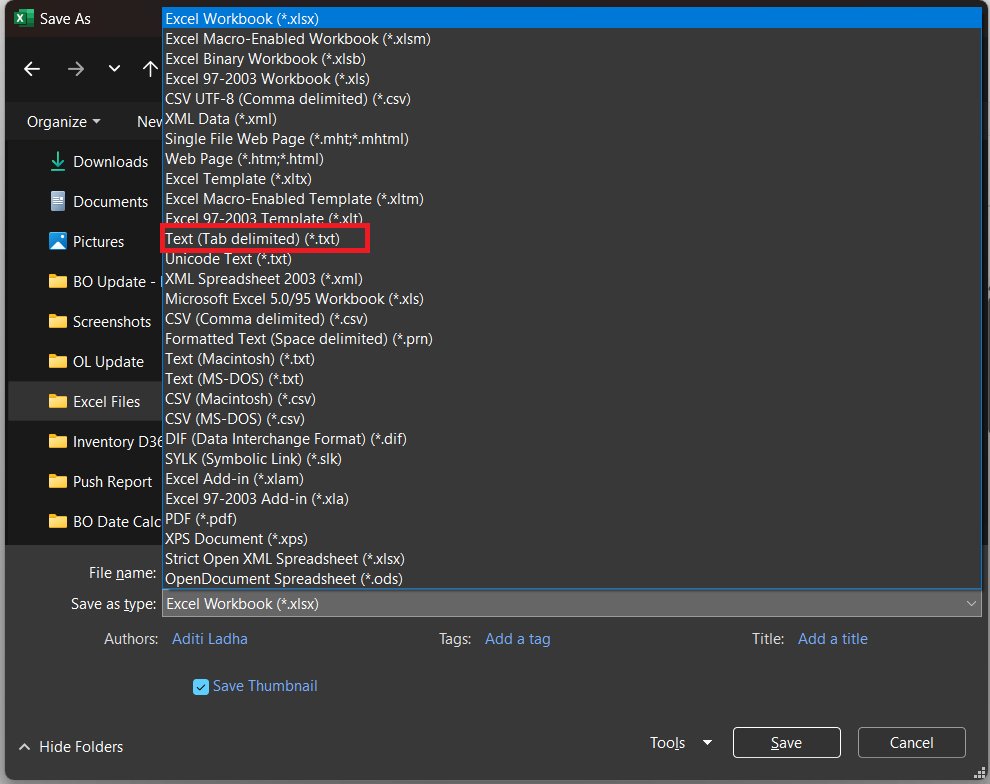Choose Excel 97-2003 Workbook (*.xls)

[x=571, y=79]
